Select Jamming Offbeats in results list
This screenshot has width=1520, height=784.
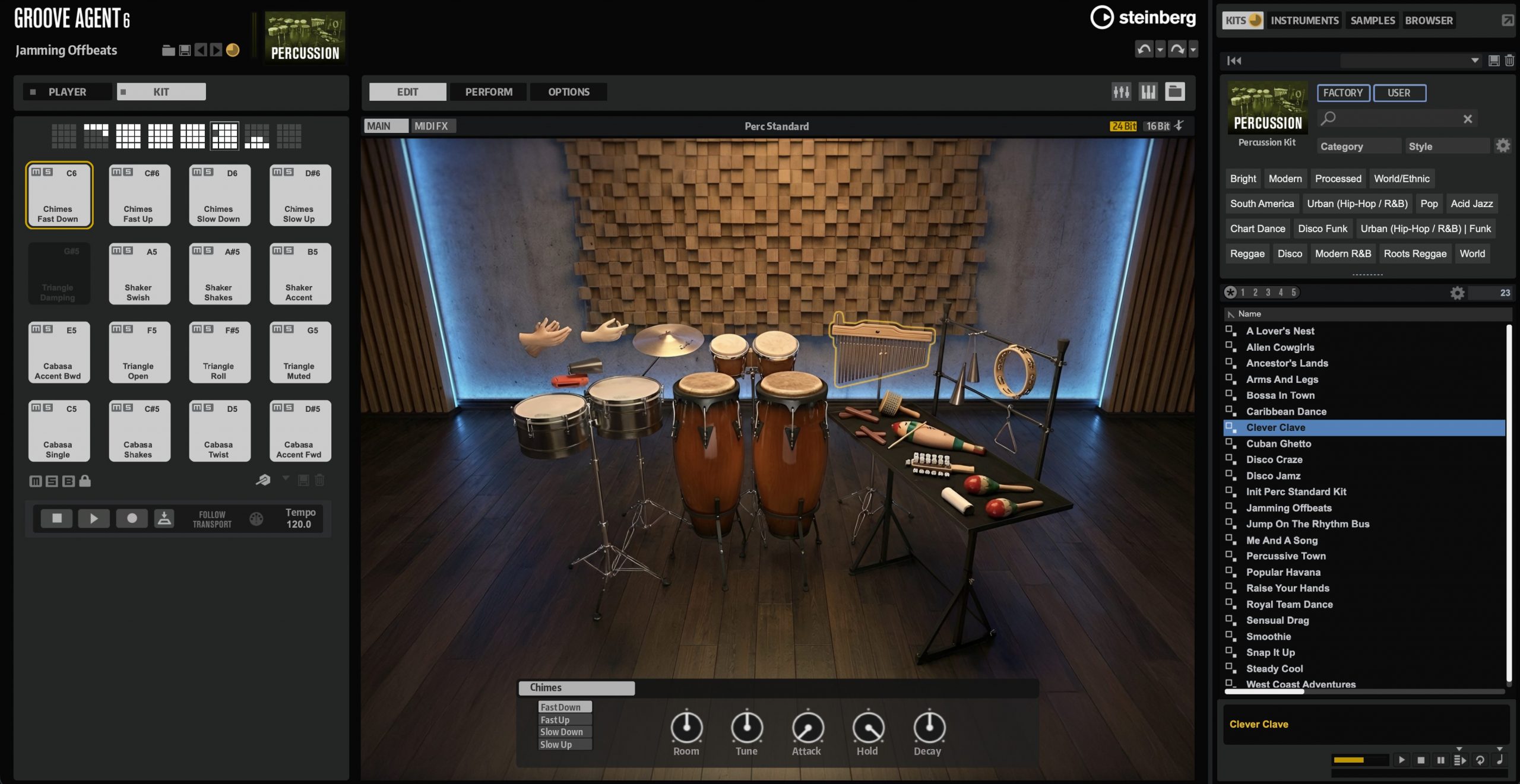pos(1364,508)
